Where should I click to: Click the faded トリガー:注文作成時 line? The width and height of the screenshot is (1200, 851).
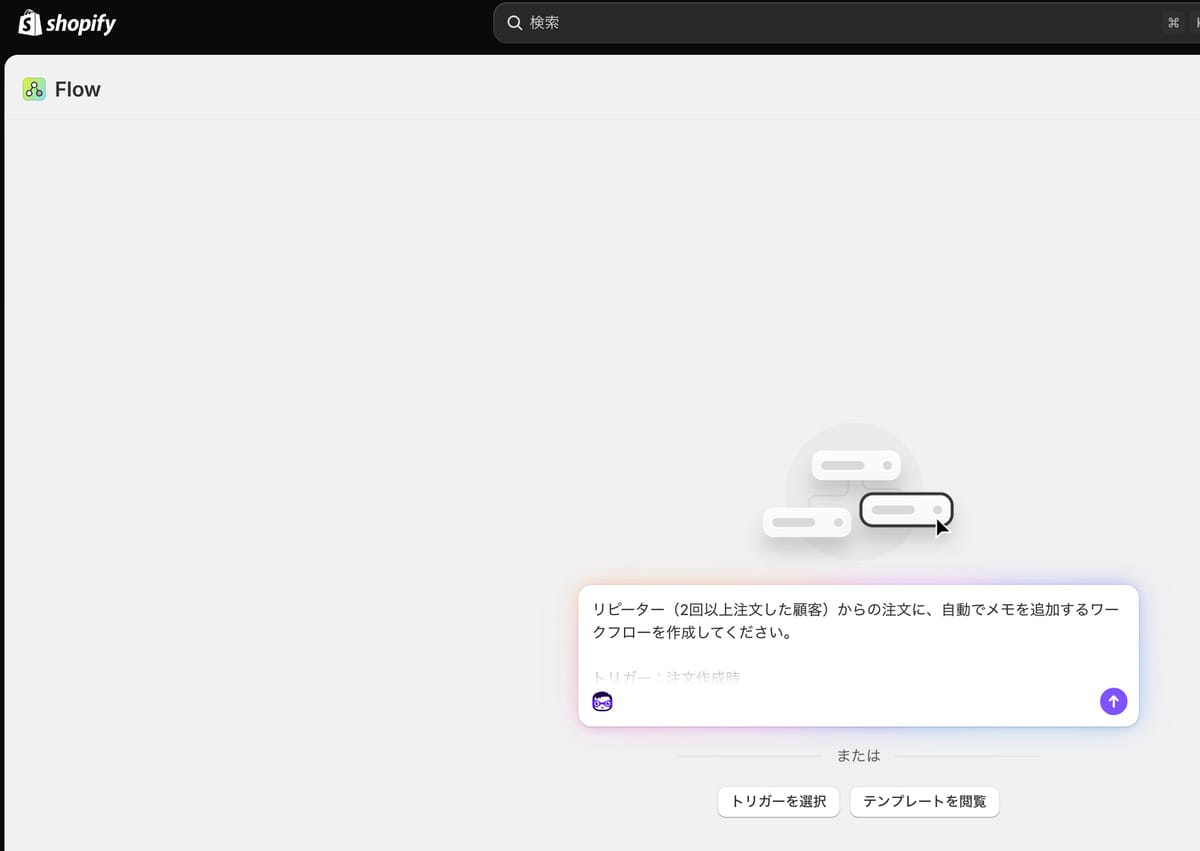[x=666, y=677]
